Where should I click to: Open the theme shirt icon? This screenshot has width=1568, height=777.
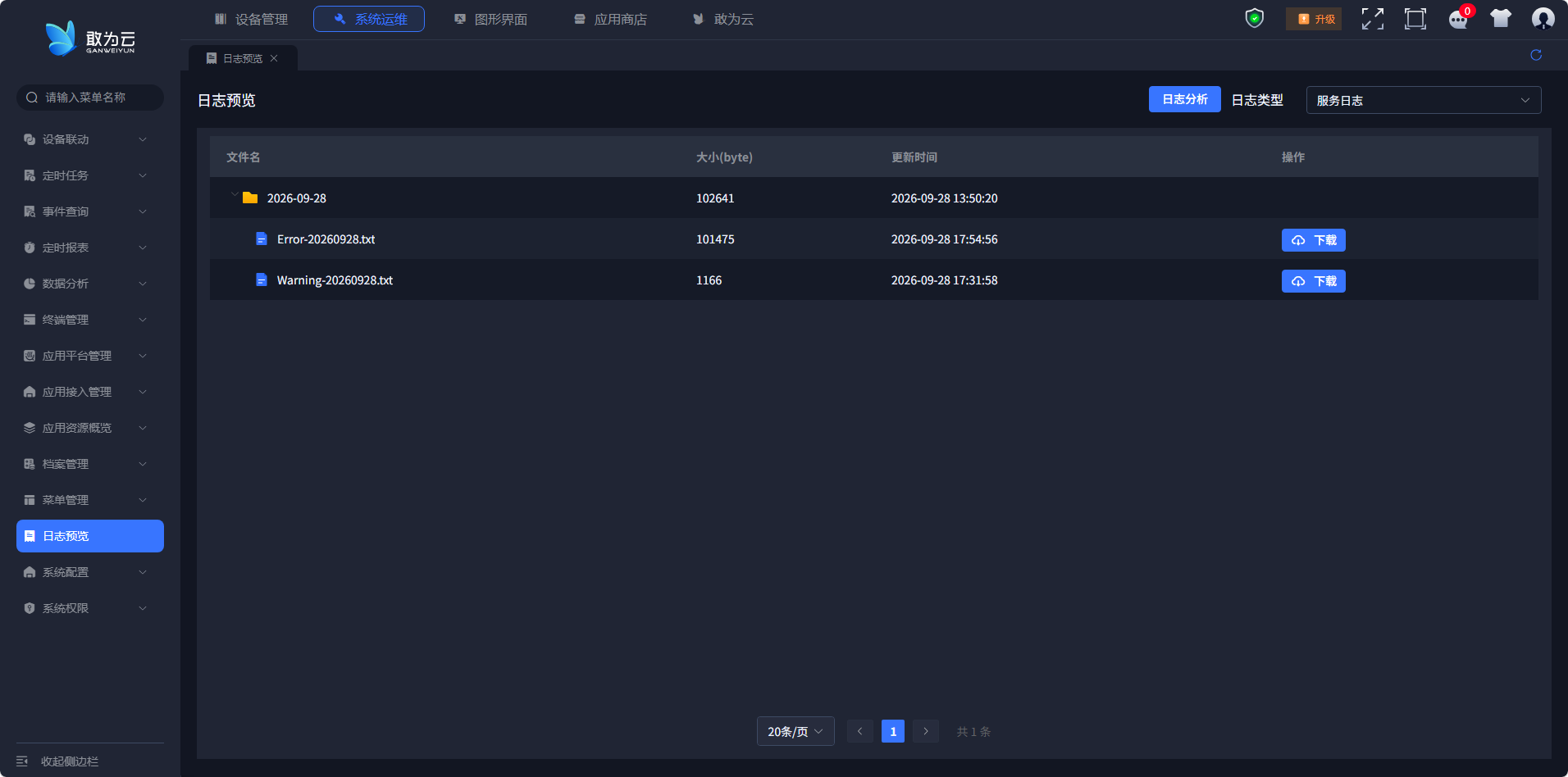1501,18
